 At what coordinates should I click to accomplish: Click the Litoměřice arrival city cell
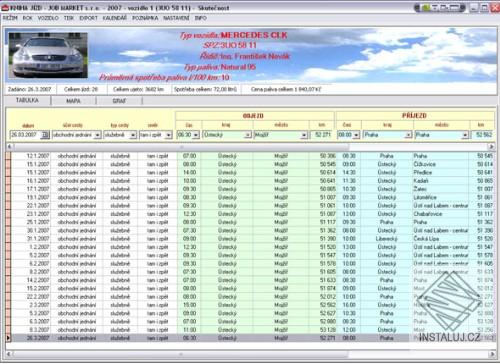pyautogui.click(x=440, y=197)
